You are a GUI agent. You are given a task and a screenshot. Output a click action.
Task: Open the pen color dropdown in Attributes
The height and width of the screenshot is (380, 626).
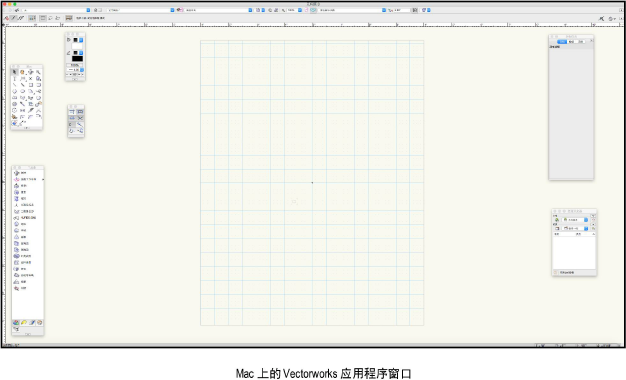point(81,53)
